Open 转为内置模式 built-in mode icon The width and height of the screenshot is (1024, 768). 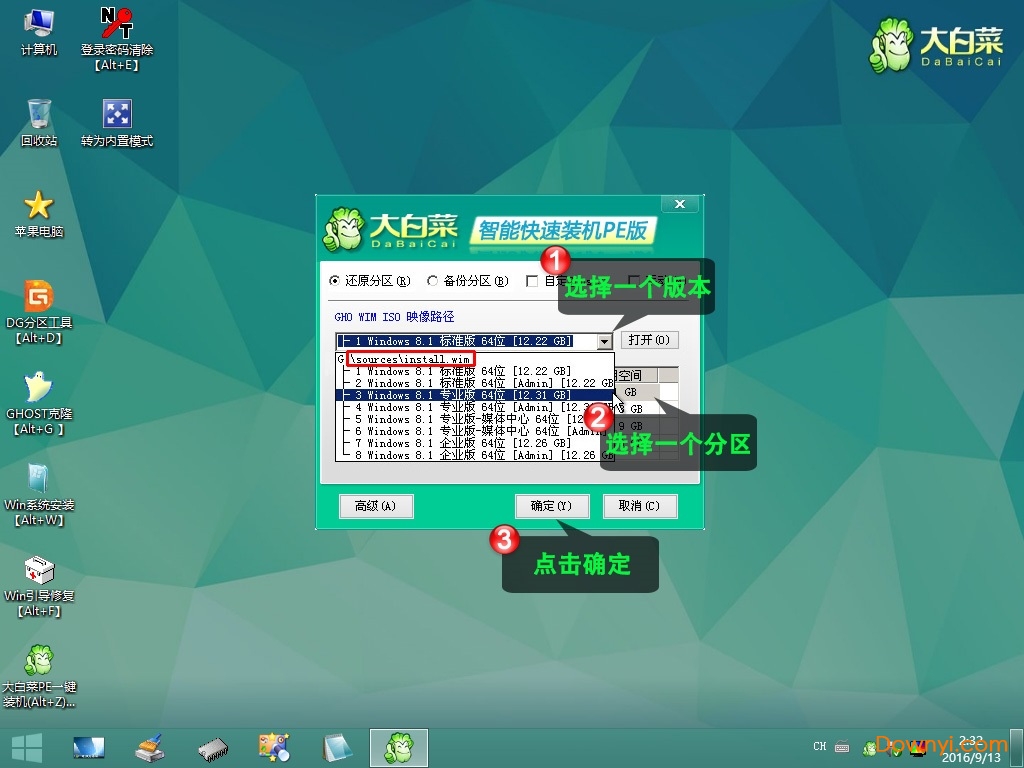coord(118,112)
